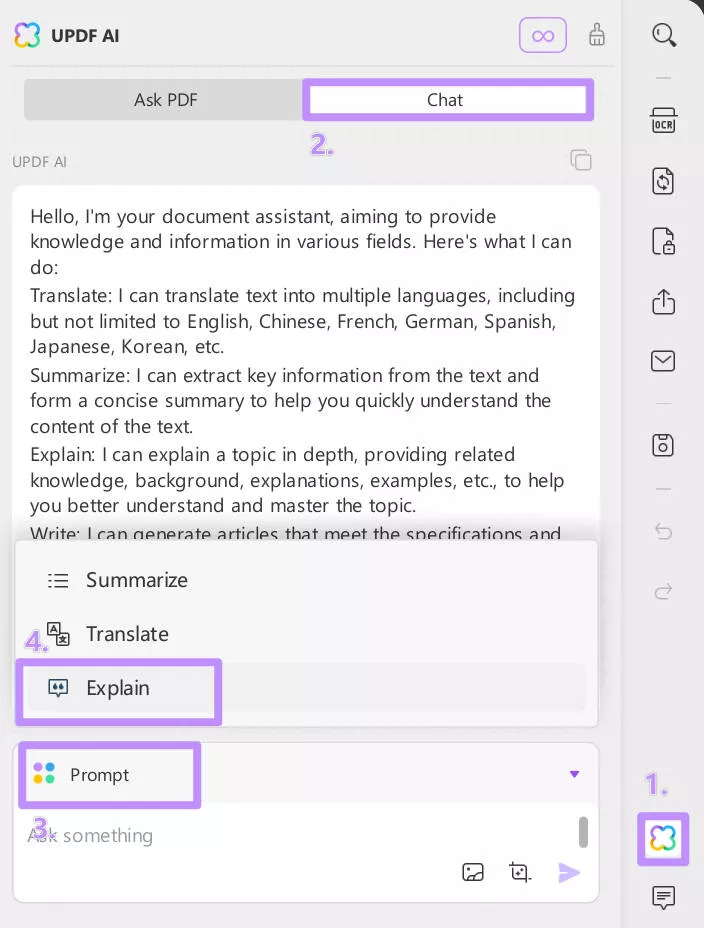Choose Summarize from prompt list

306,580
